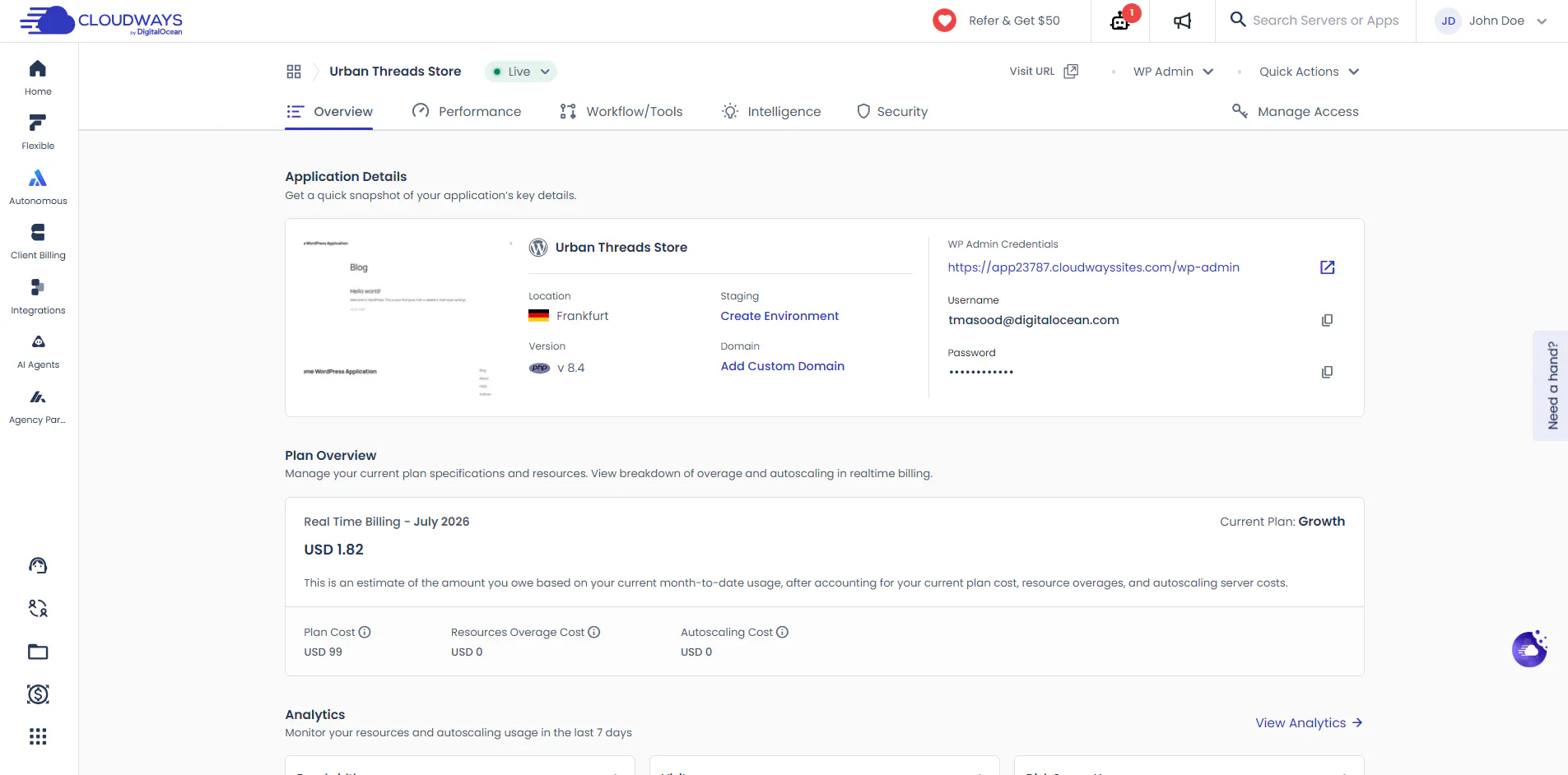
Task: Open Agency Partnership sidebar icon
Action: tap(38, 406)
